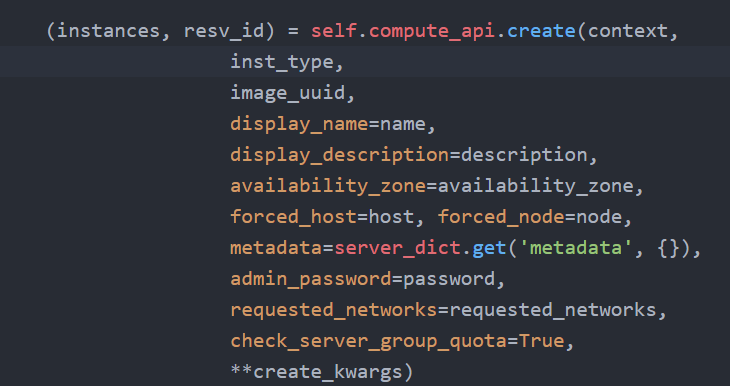Click 'server_dict' in metadata line

click(x=398, y=248)
